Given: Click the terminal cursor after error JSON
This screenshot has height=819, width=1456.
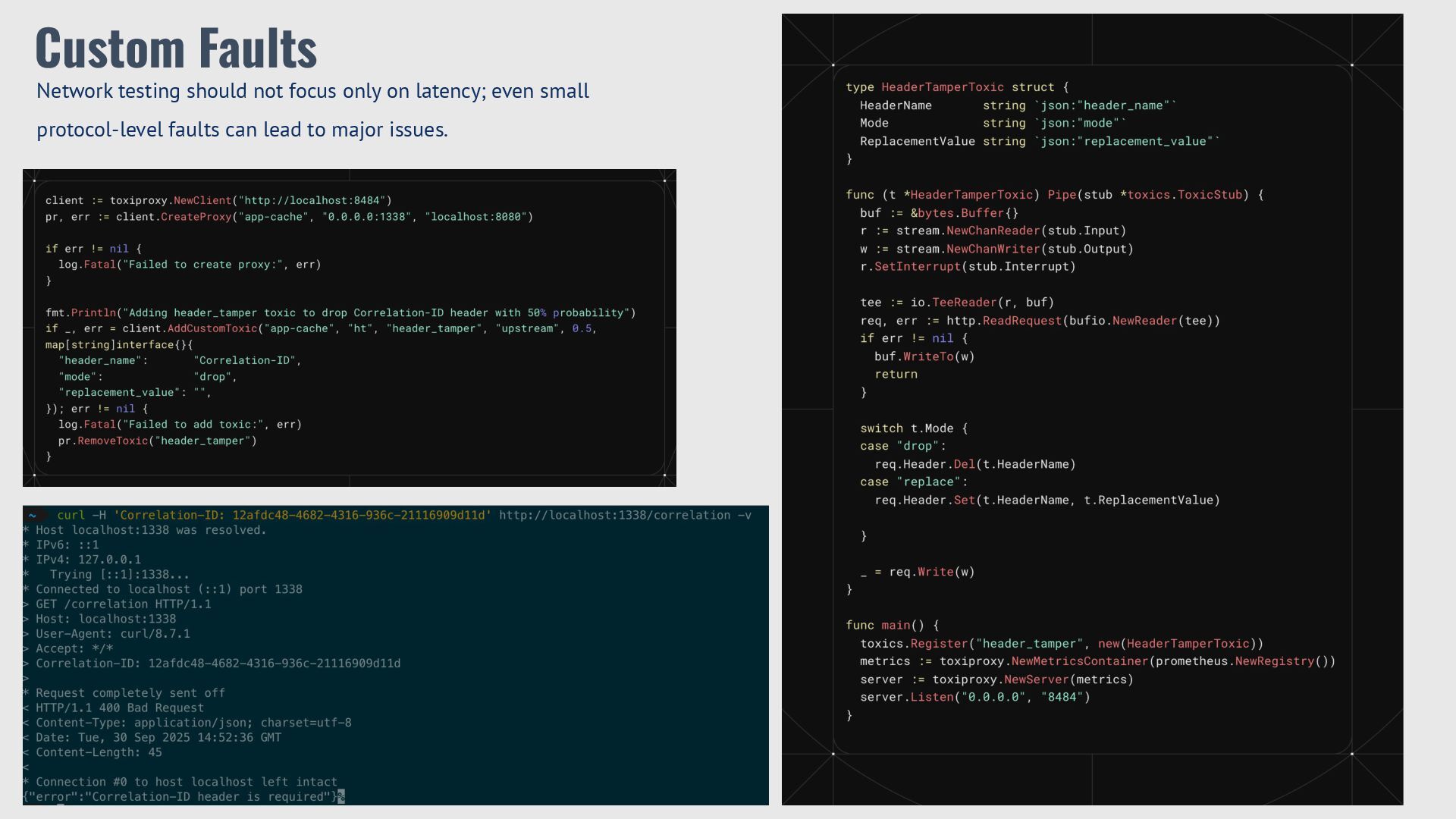Looking at the screenshot, I should 341,797.
